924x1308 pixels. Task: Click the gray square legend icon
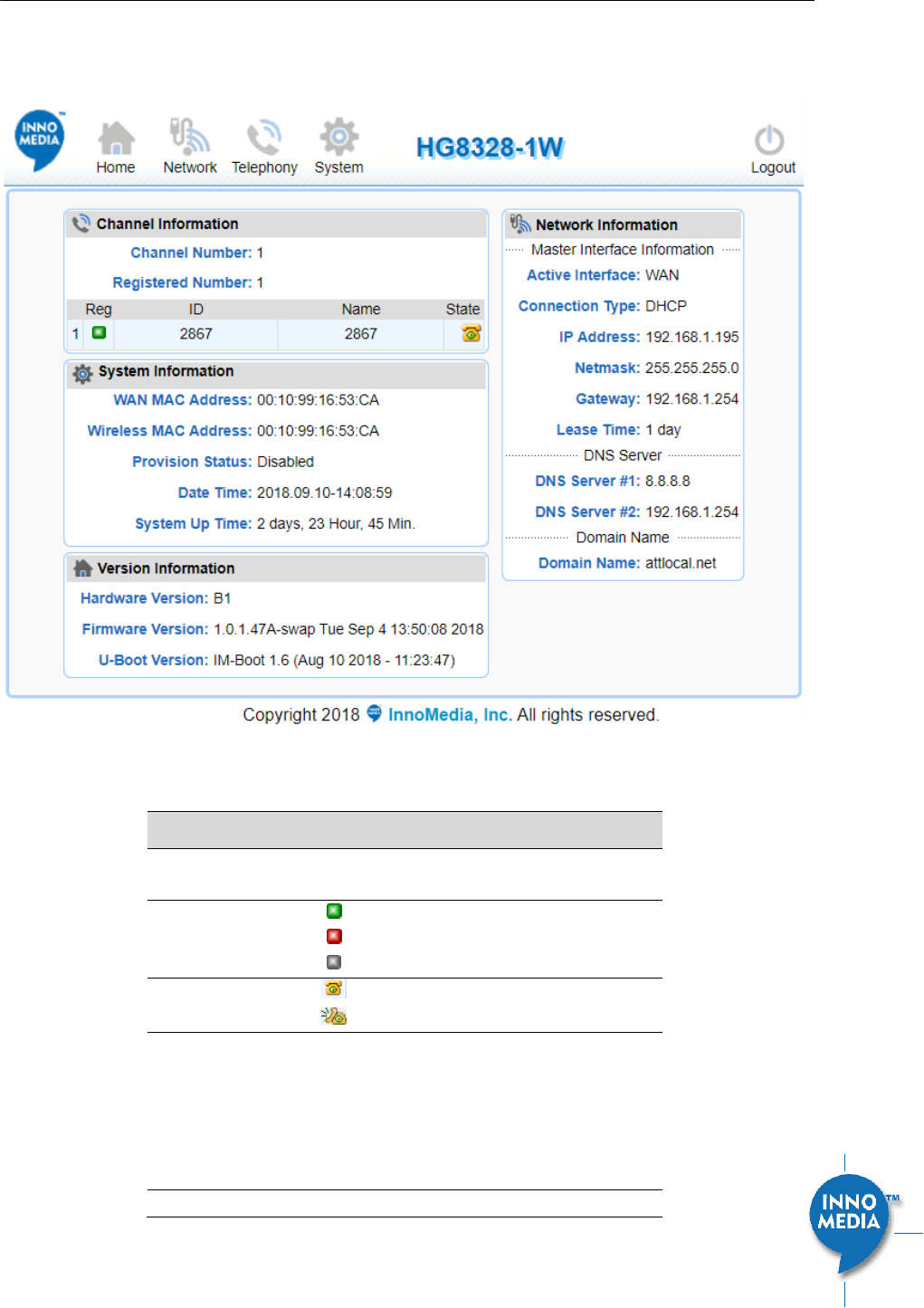click(x=334, y=961)
